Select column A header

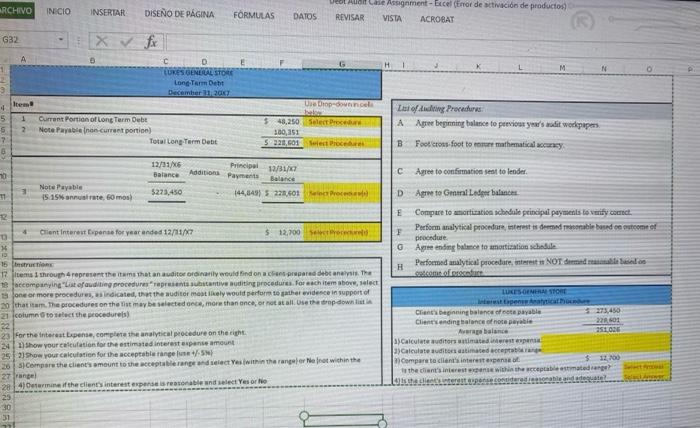point(23,59)
